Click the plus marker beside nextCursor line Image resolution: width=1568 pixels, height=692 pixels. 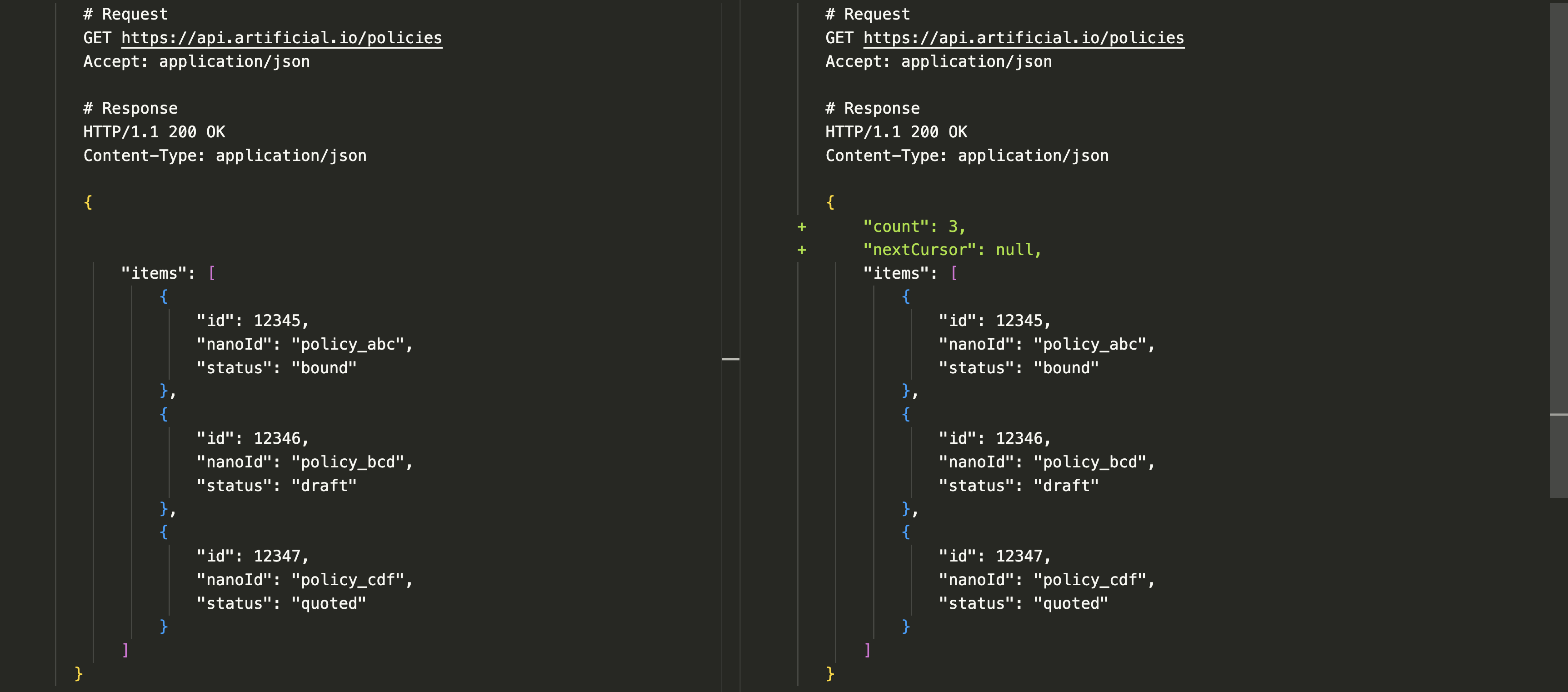pos(802,250)
